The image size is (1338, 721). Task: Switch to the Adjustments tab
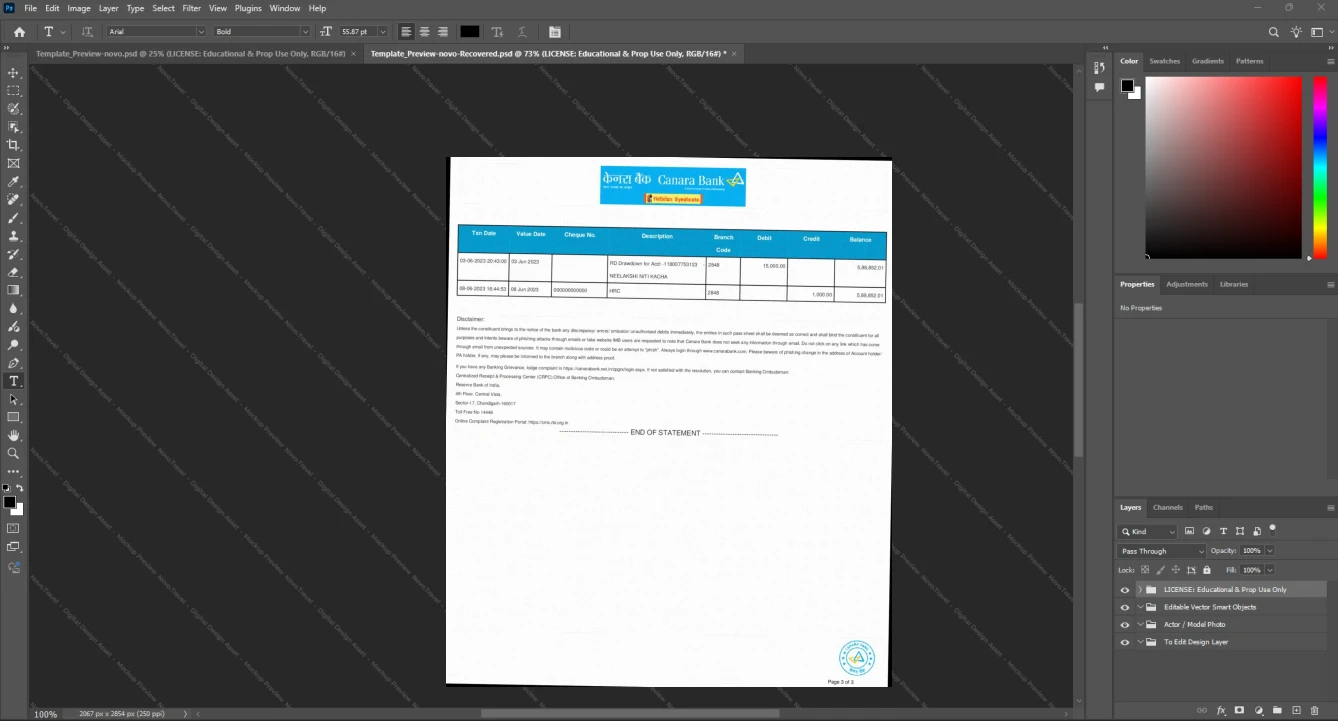[1187, 284]
